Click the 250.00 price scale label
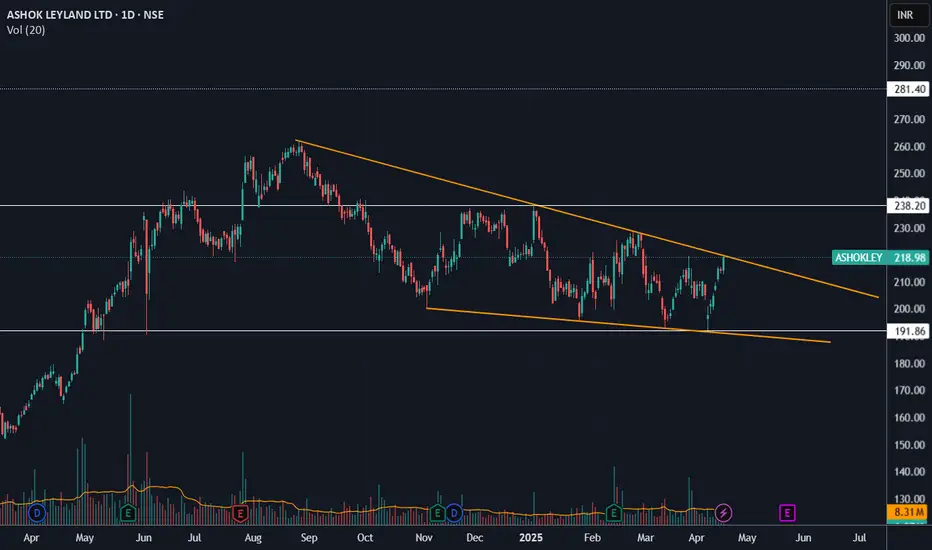The width and height of the screenshot is (932, 550). (x=909, y=174)
